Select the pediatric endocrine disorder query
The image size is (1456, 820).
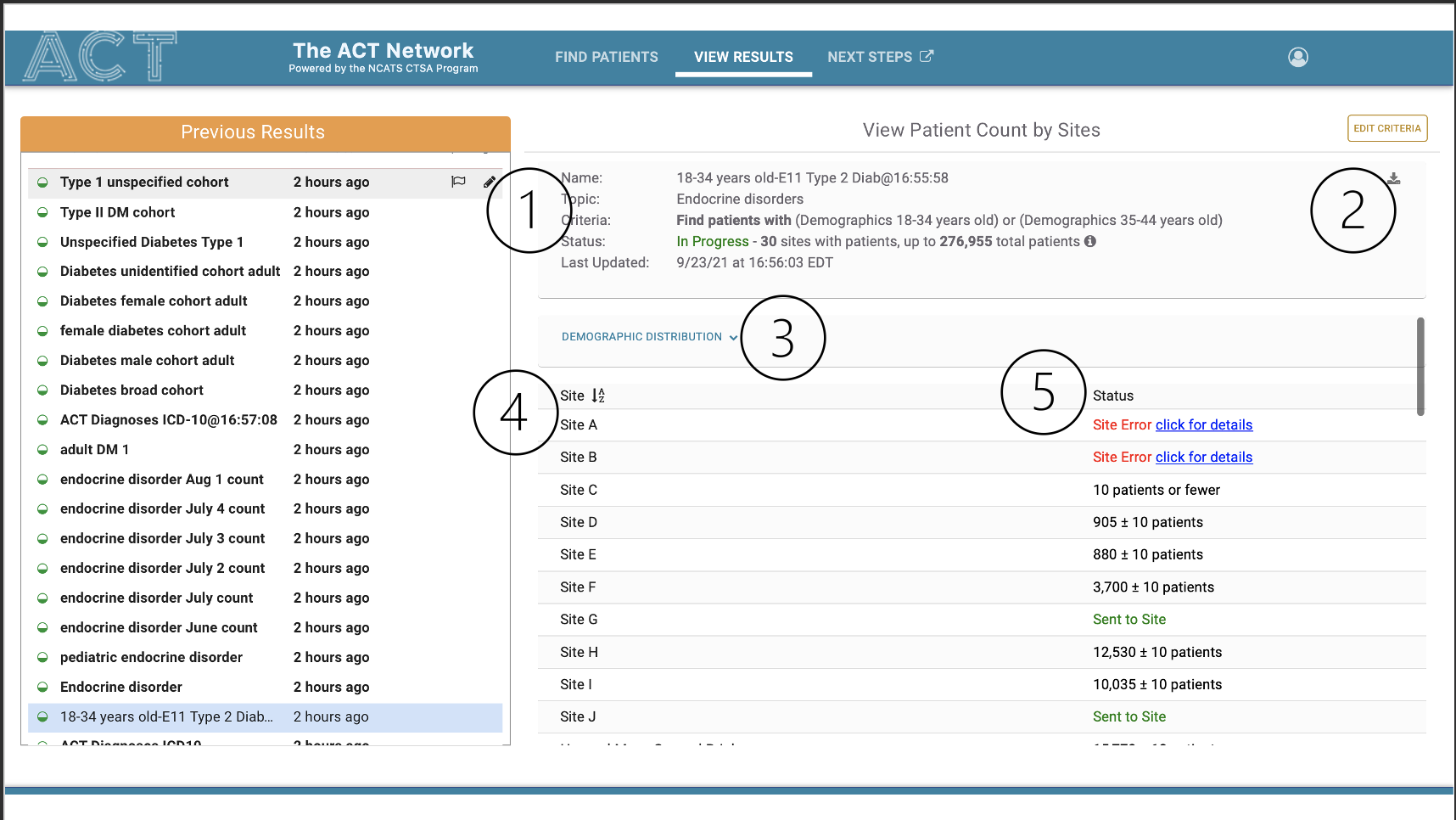pyautogui.click(x=151, y=657)
